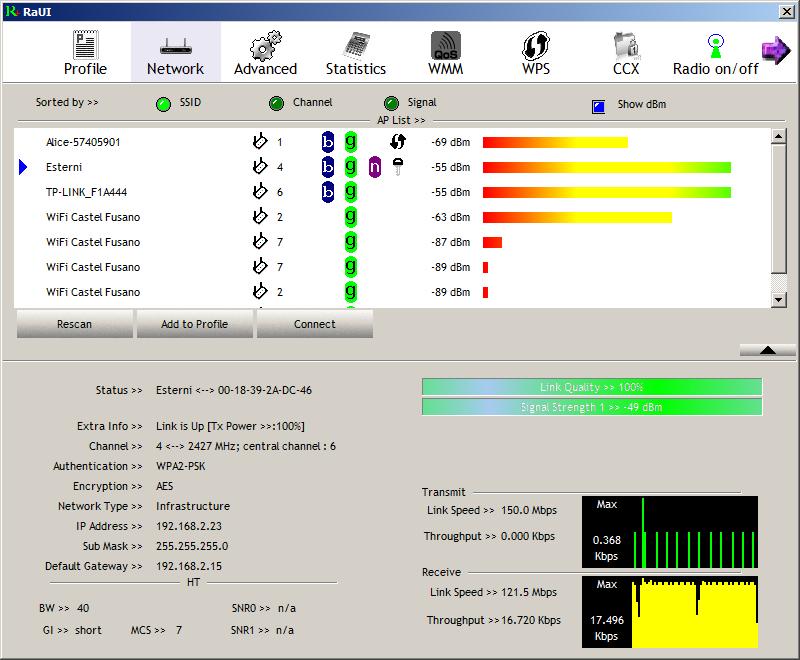
Task: Open the WPS setup icon
Action: click(536, 47)
